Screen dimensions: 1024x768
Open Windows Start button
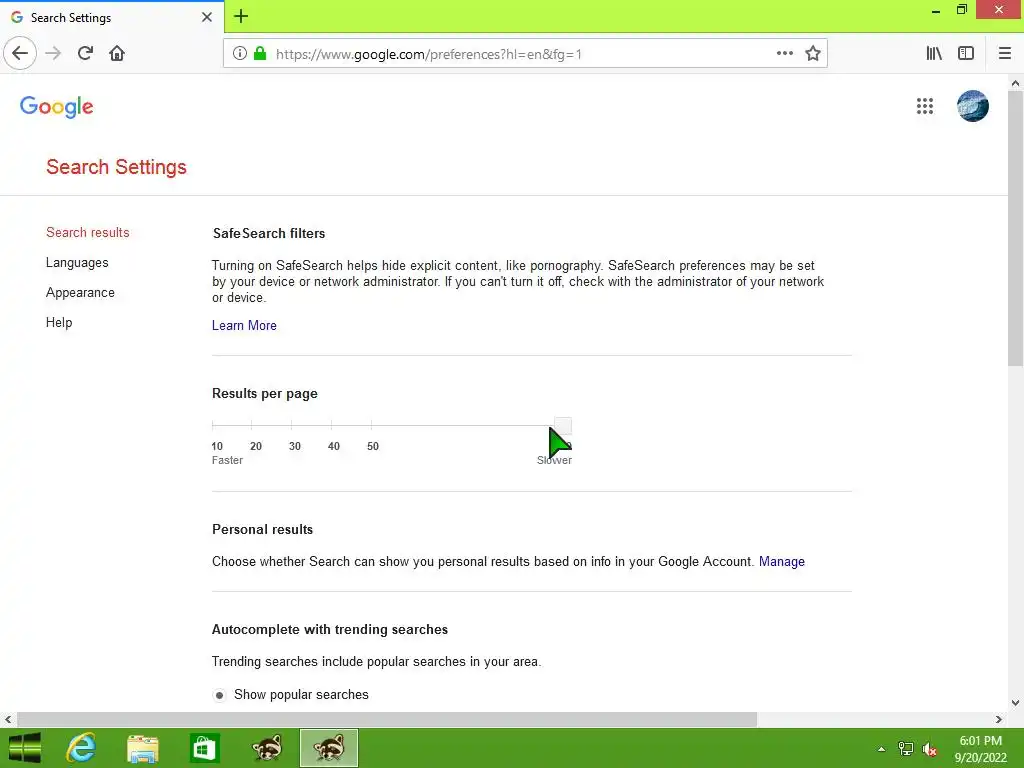(x=24, y=748)
